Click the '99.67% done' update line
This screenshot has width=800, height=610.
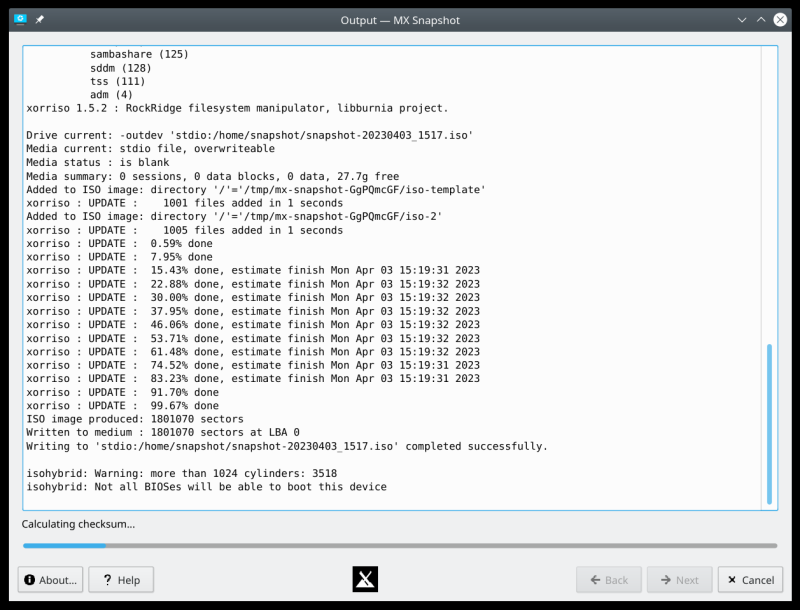point(122,405)
